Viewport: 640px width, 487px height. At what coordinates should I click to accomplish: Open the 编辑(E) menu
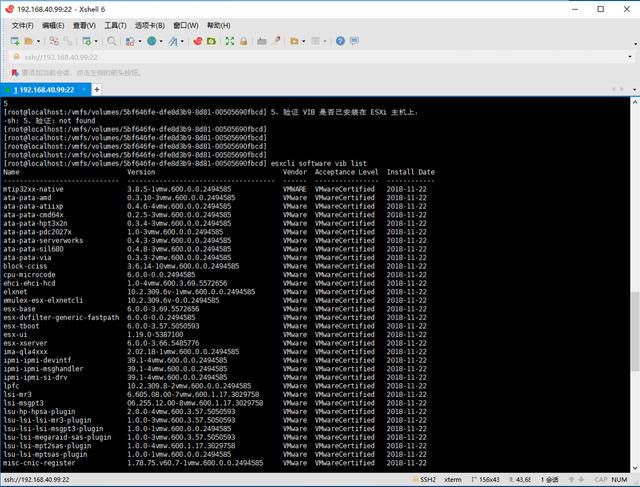53,25
